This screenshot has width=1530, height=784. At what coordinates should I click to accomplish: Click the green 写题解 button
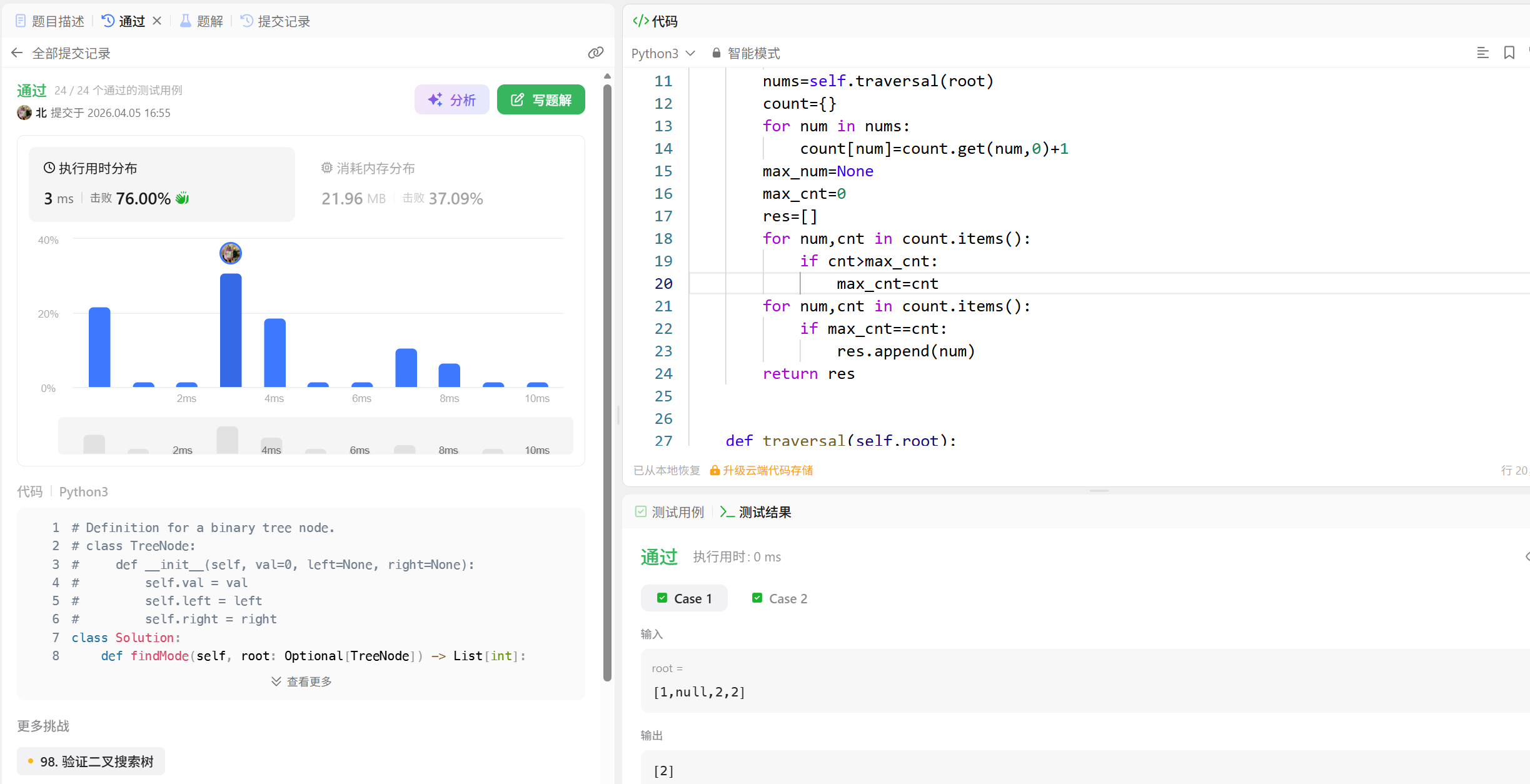coord(541,100)
